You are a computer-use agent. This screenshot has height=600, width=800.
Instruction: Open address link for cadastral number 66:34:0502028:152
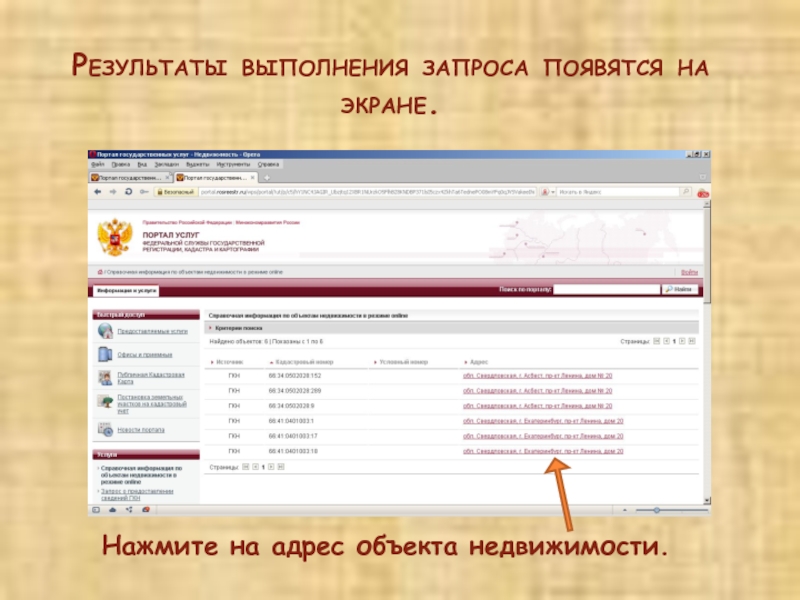click(537, 376)
